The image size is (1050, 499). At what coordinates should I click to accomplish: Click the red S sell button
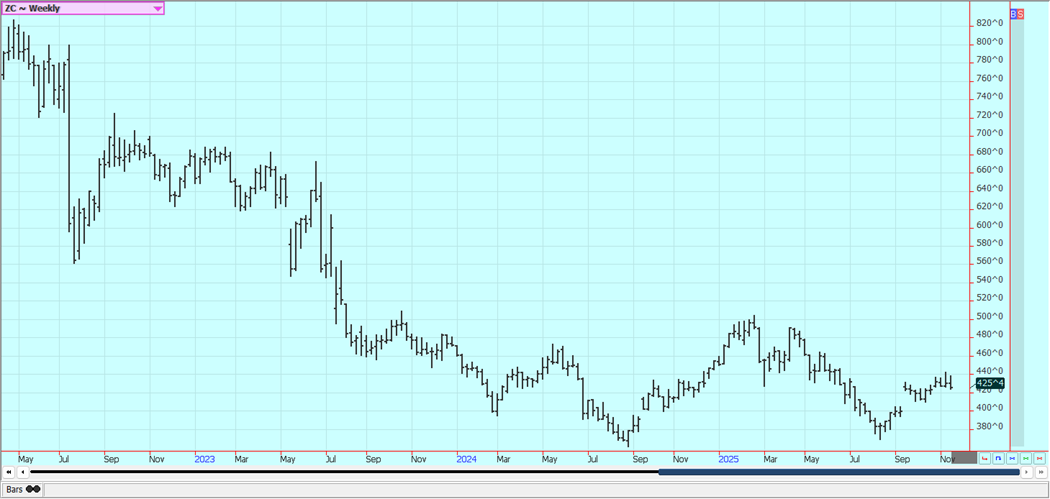coord(1020,14)
